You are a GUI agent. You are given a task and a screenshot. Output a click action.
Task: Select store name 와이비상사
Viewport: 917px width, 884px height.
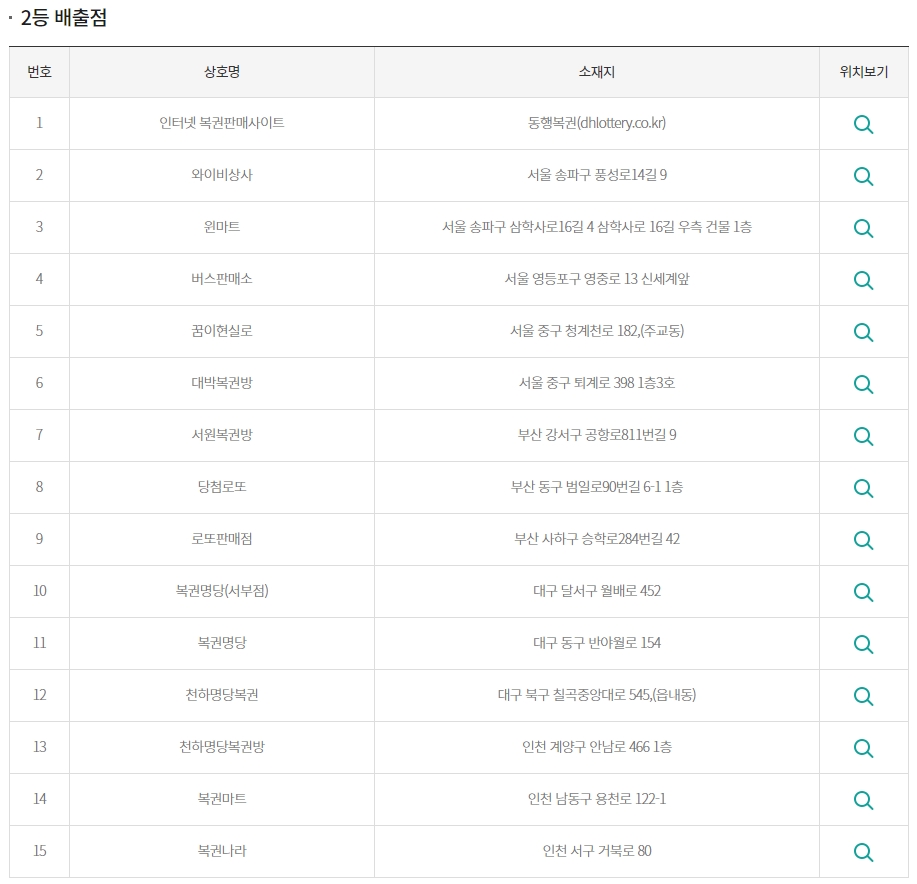222,175
